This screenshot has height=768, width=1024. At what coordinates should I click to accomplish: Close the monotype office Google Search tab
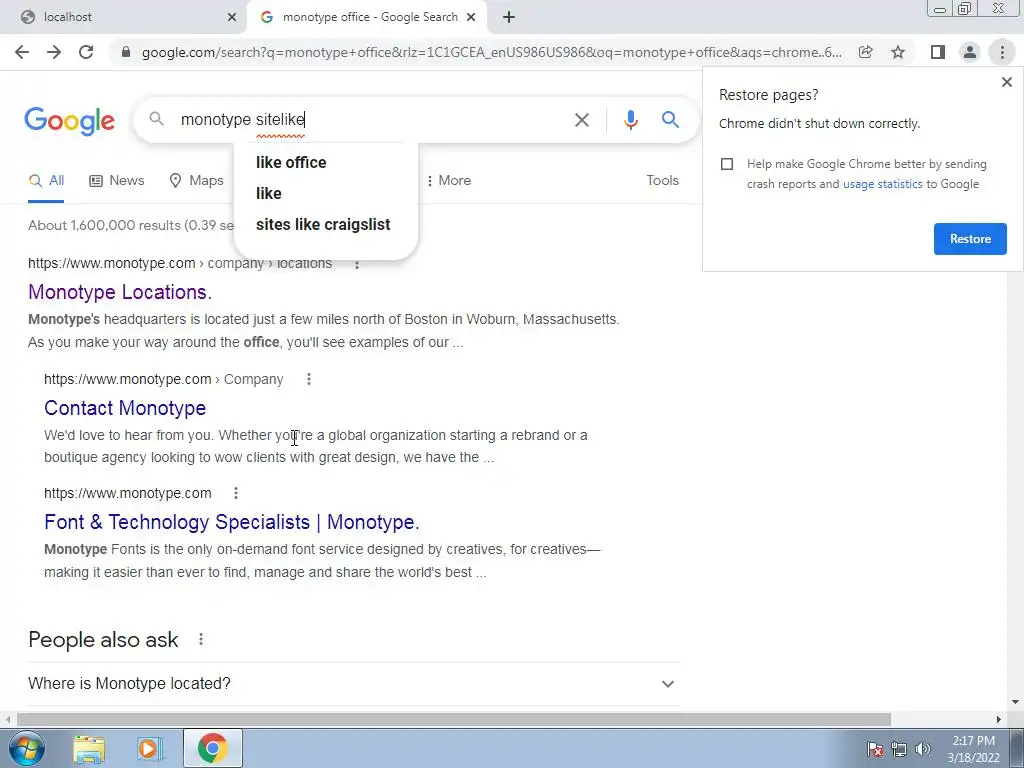471,17
